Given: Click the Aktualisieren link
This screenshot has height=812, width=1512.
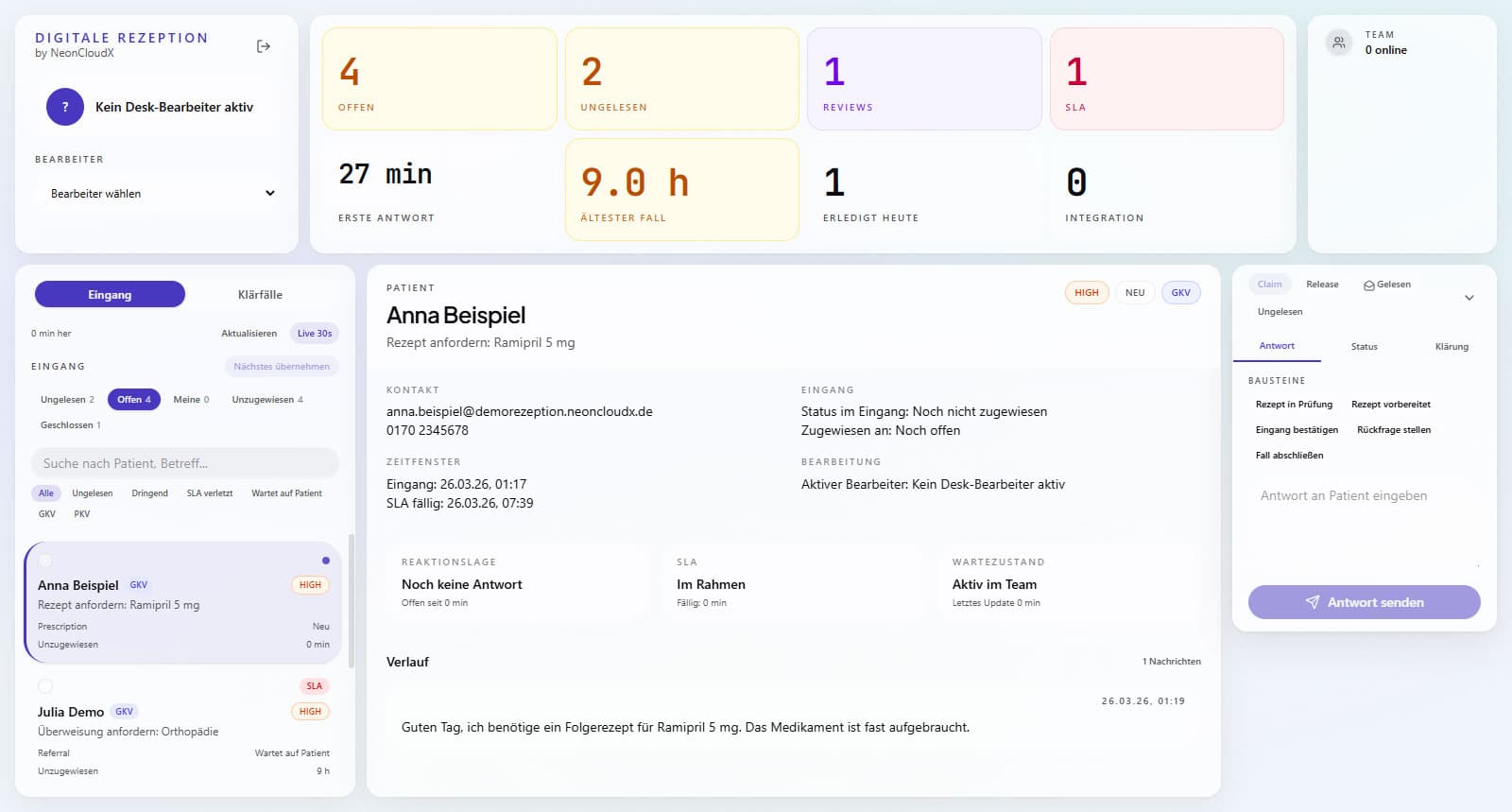Looking at the screenshot, I should pyautogui.click(x=249, y=334).
